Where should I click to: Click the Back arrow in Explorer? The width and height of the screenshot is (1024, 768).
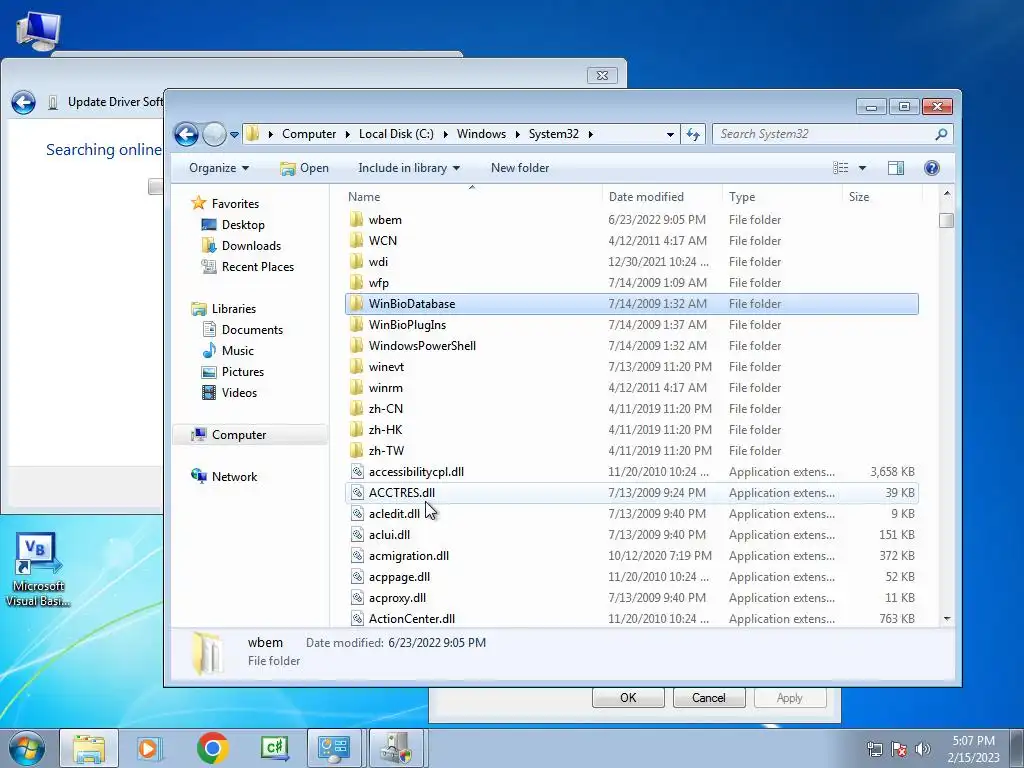coord(186,135)
